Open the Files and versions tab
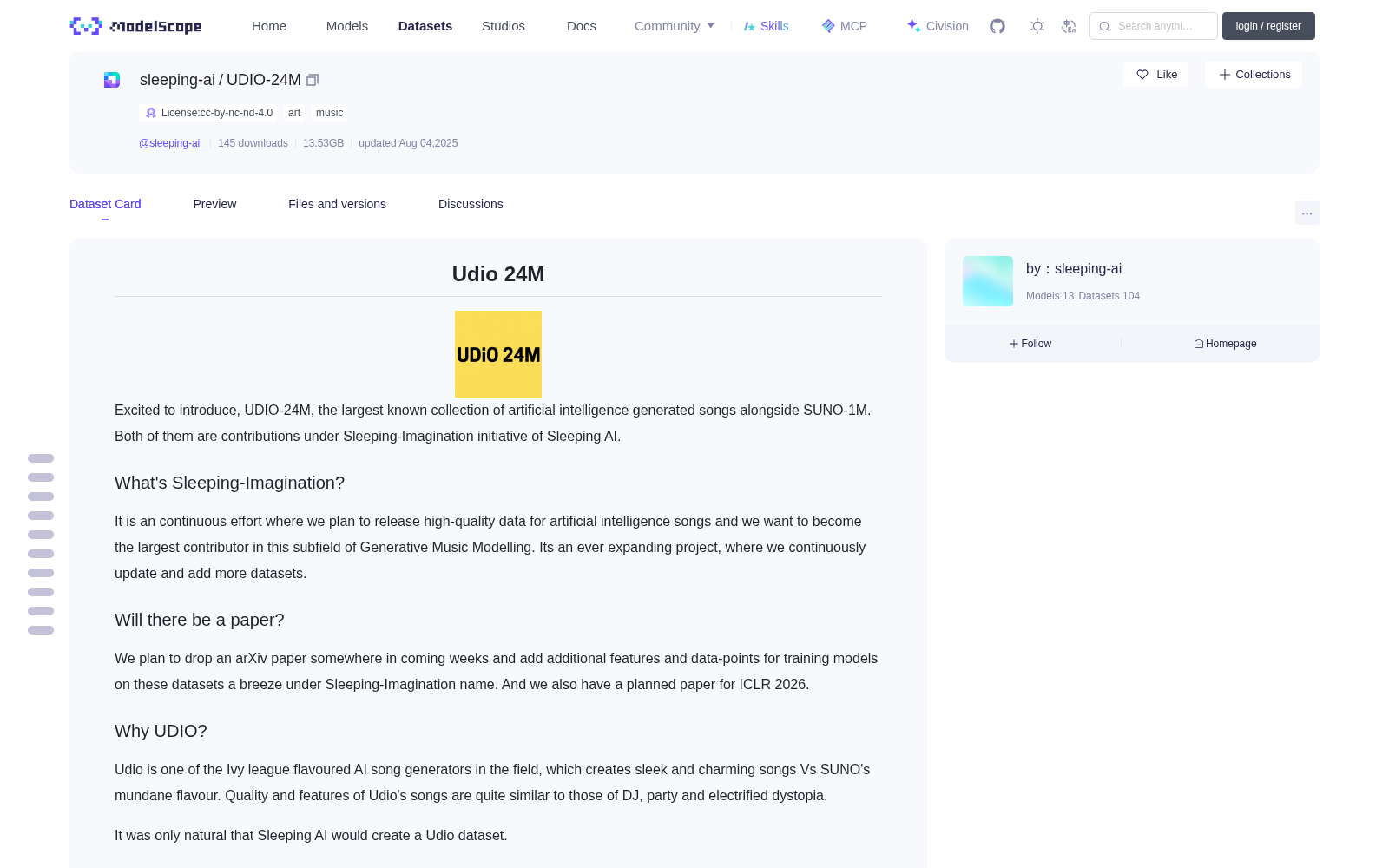The width and height of the screenshot is (1389, 868). point(337,204)
